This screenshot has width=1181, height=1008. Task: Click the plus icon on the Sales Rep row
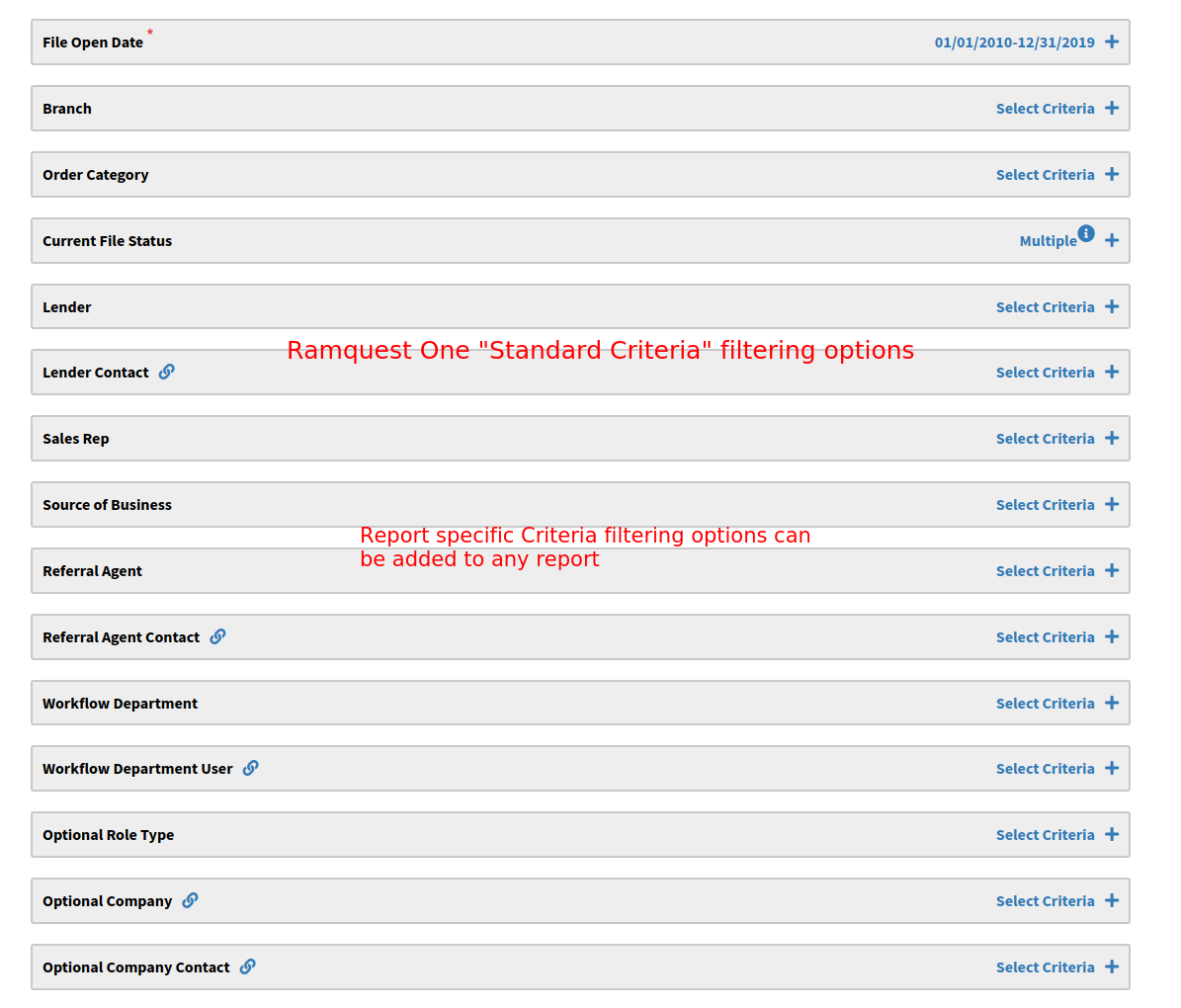click(1112, 438)
